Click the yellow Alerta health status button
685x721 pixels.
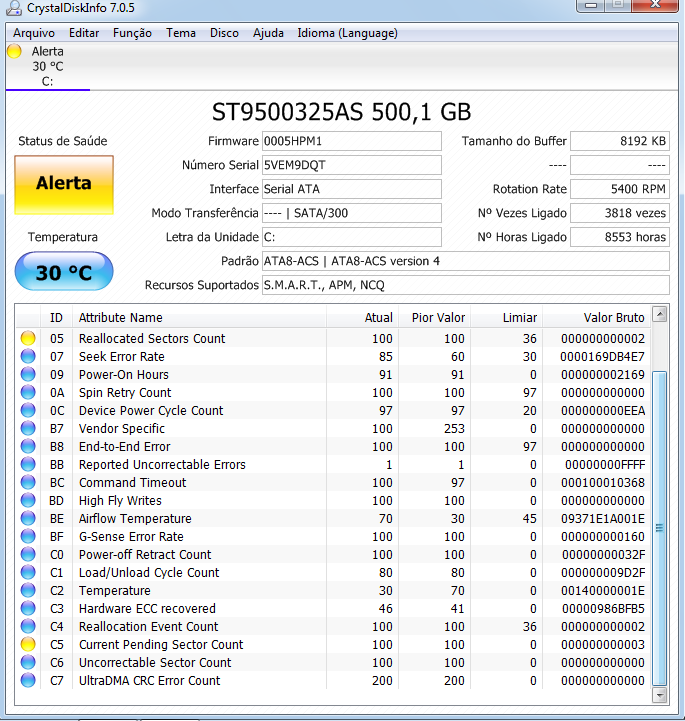click(x=64, y=185)
